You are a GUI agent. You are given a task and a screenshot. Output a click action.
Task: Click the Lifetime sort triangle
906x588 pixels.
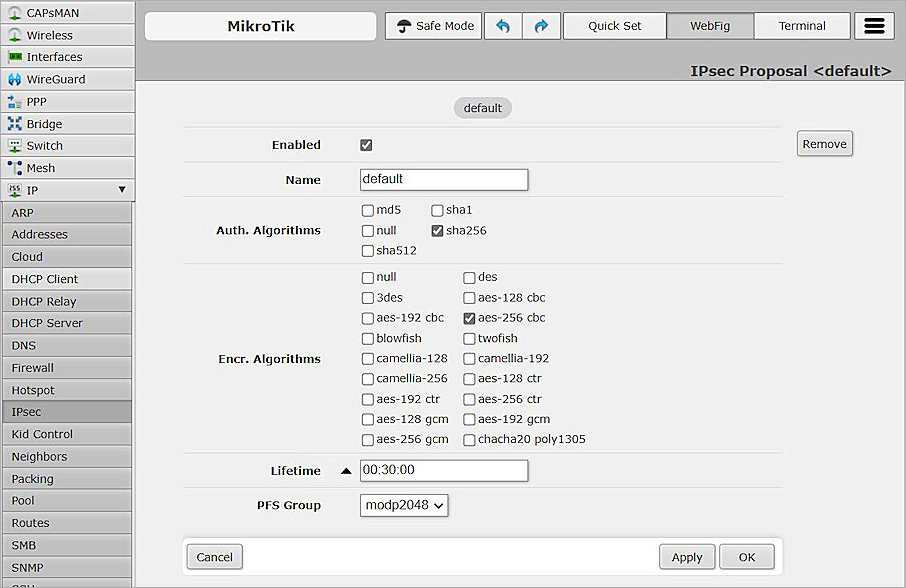(x=345, y=470)
